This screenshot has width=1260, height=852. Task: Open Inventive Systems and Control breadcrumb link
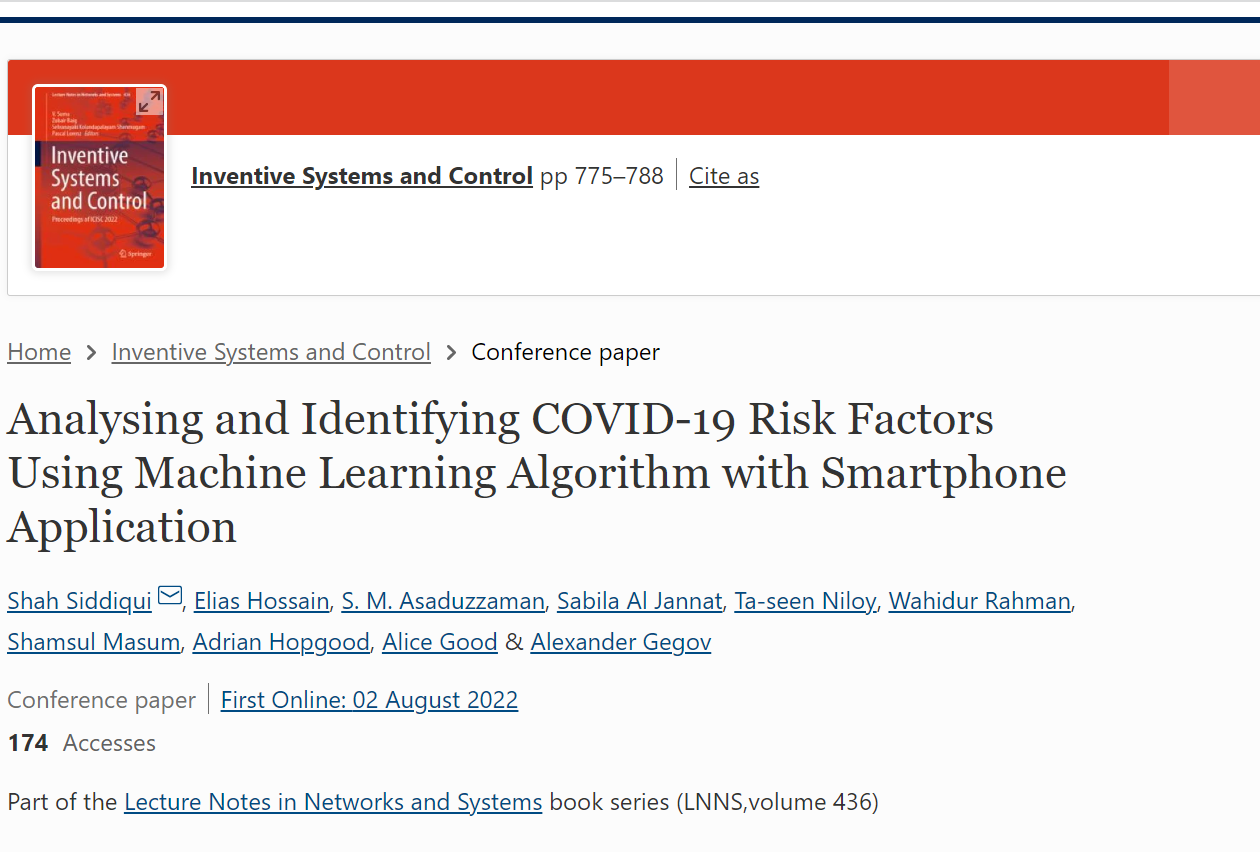pos(271,352)
